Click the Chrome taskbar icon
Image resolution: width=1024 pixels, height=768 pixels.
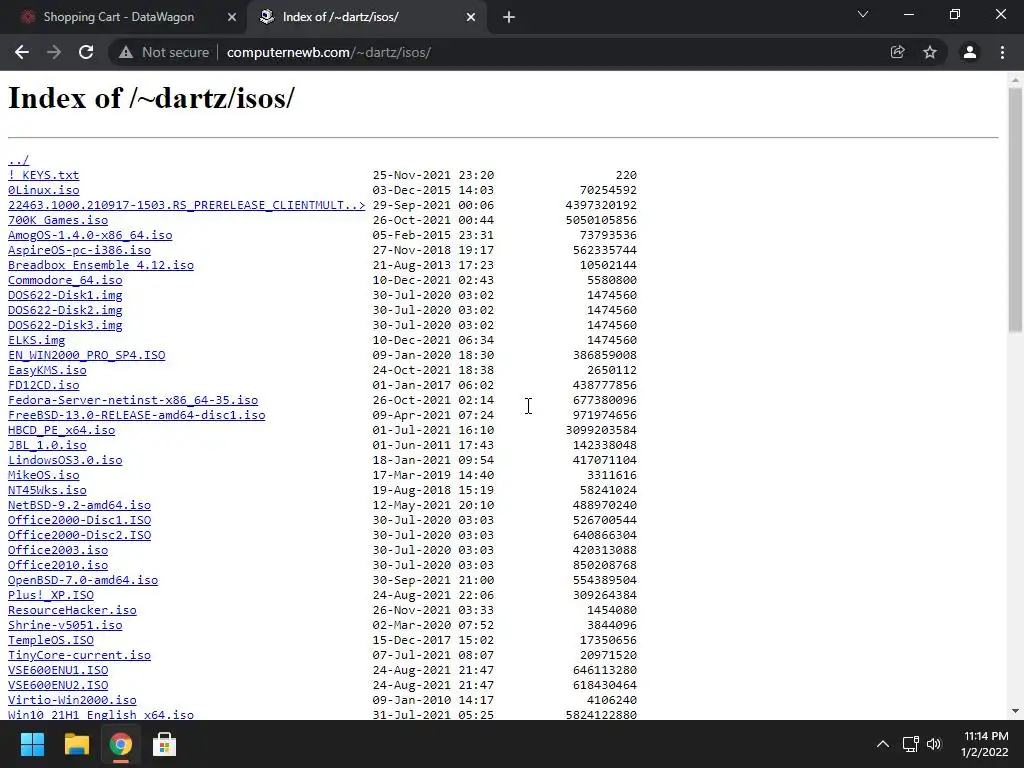120,744
